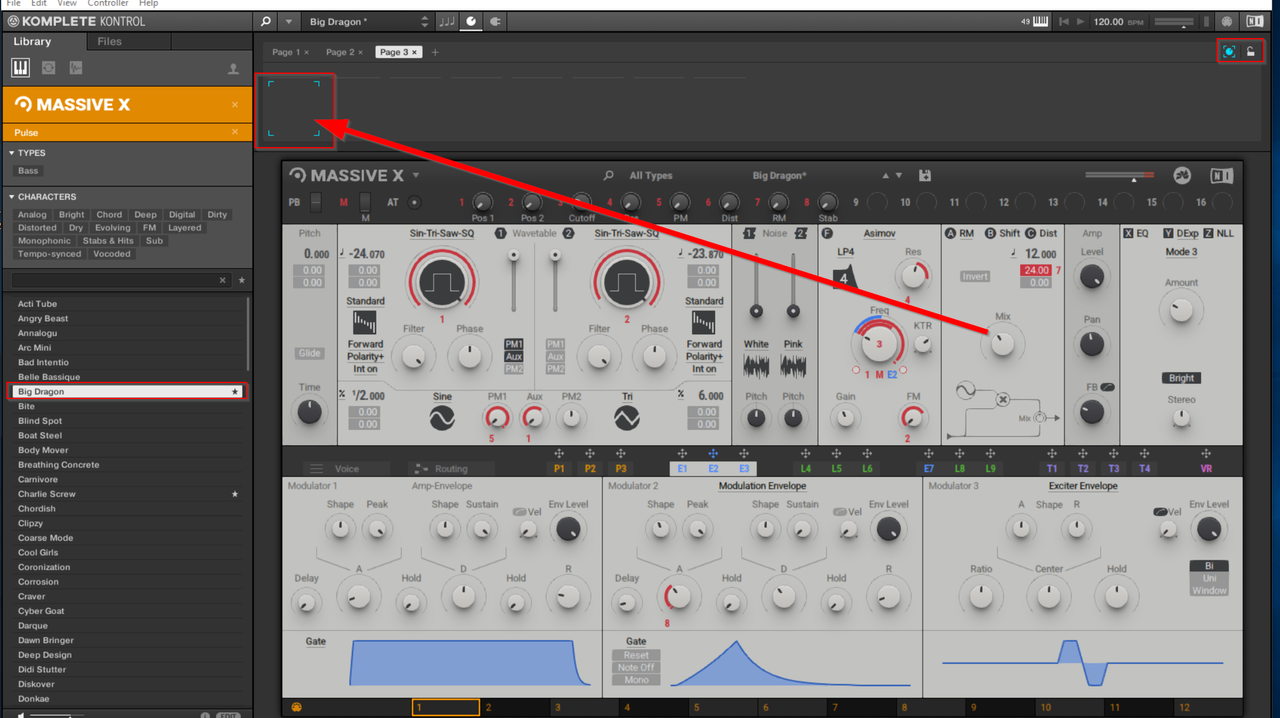Click the drag handle above P1
This screenshot has height=718, width=1280.
559,454
